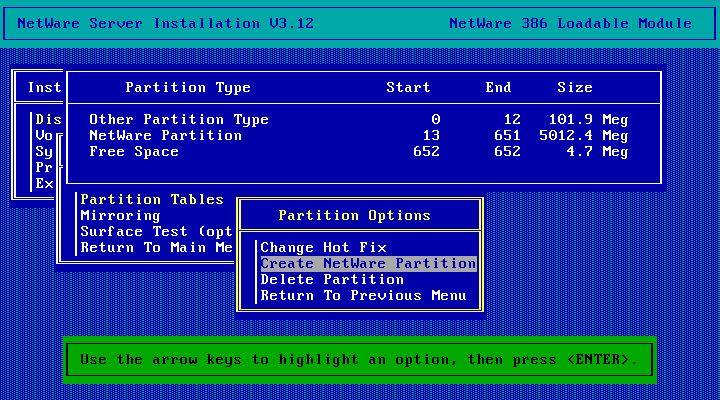Click end value 651 of NetWare Partition
Image resolution: width=720 pixels, height=400 pixels.
tap(507, 135)
